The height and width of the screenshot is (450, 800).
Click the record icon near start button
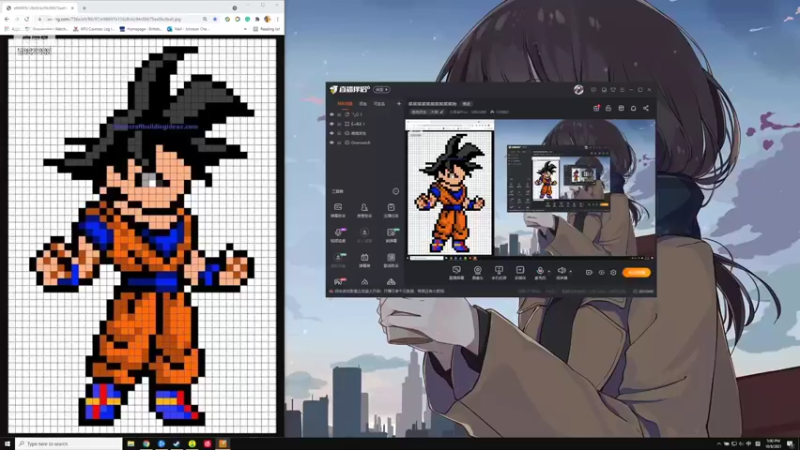[x=589, y=273]
